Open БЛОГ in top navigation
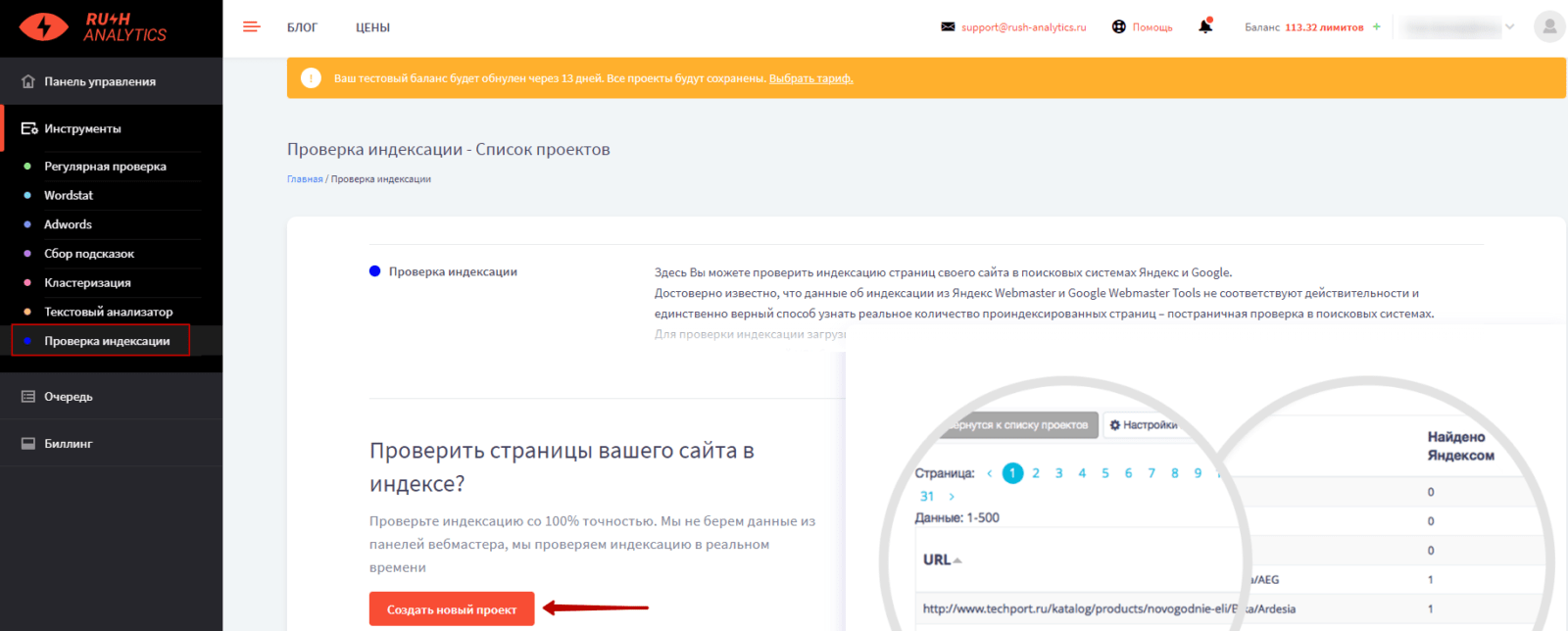The image size is (1568, 631). 302,27
